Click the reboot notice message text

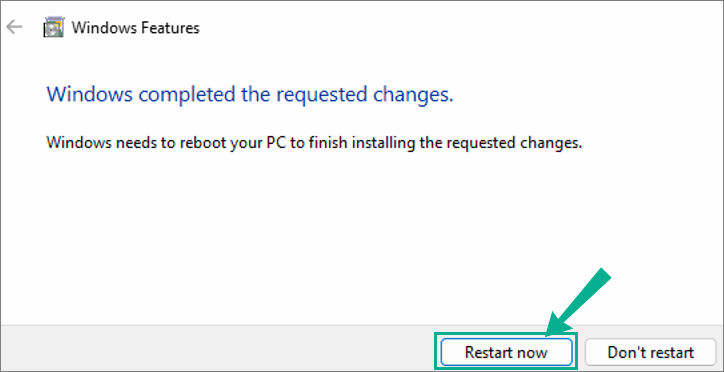[314, 142]
